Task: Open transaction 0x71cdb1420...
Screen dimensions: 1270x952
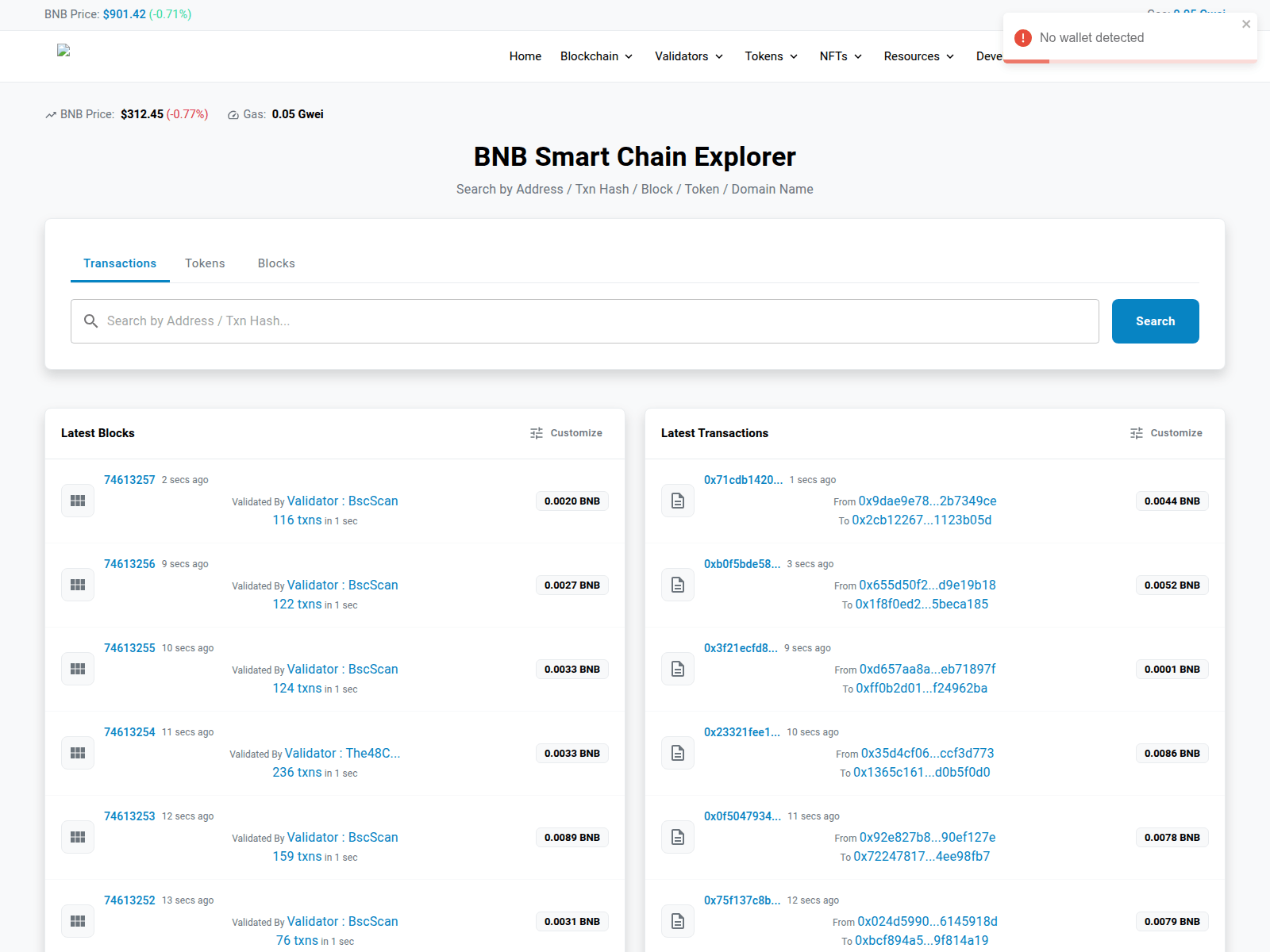Action: click(x=743, y=480)
